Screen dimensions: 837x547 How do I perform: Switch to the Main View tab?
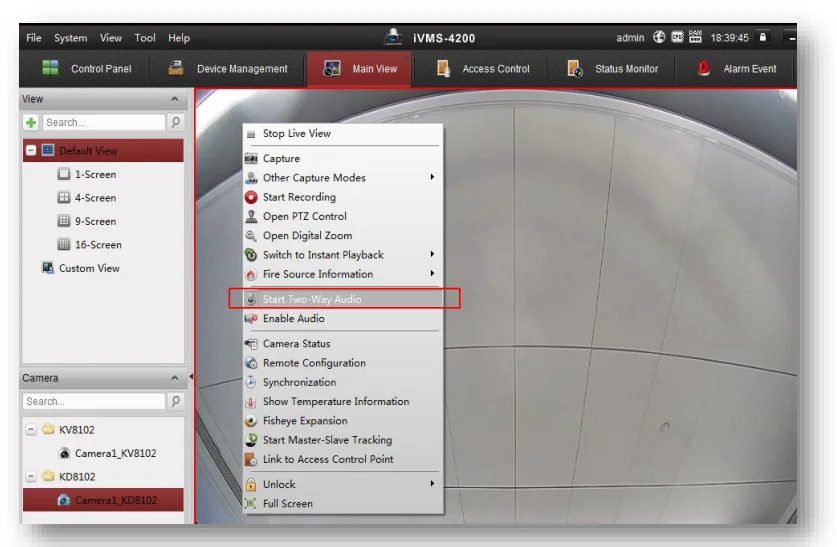coord(359,68)
